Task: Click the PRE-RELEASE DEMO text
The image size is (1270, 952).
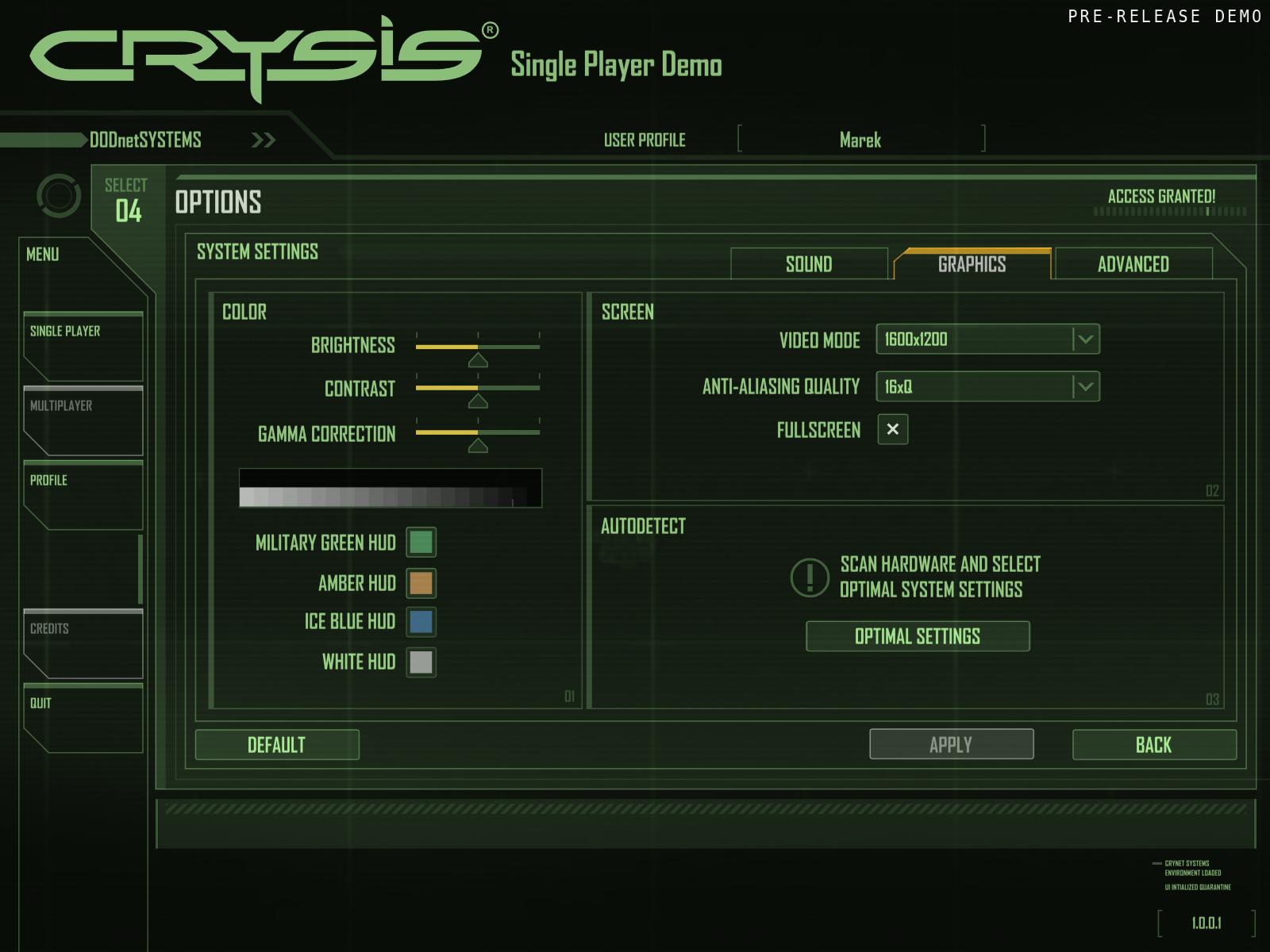Action: (1165, 17)
